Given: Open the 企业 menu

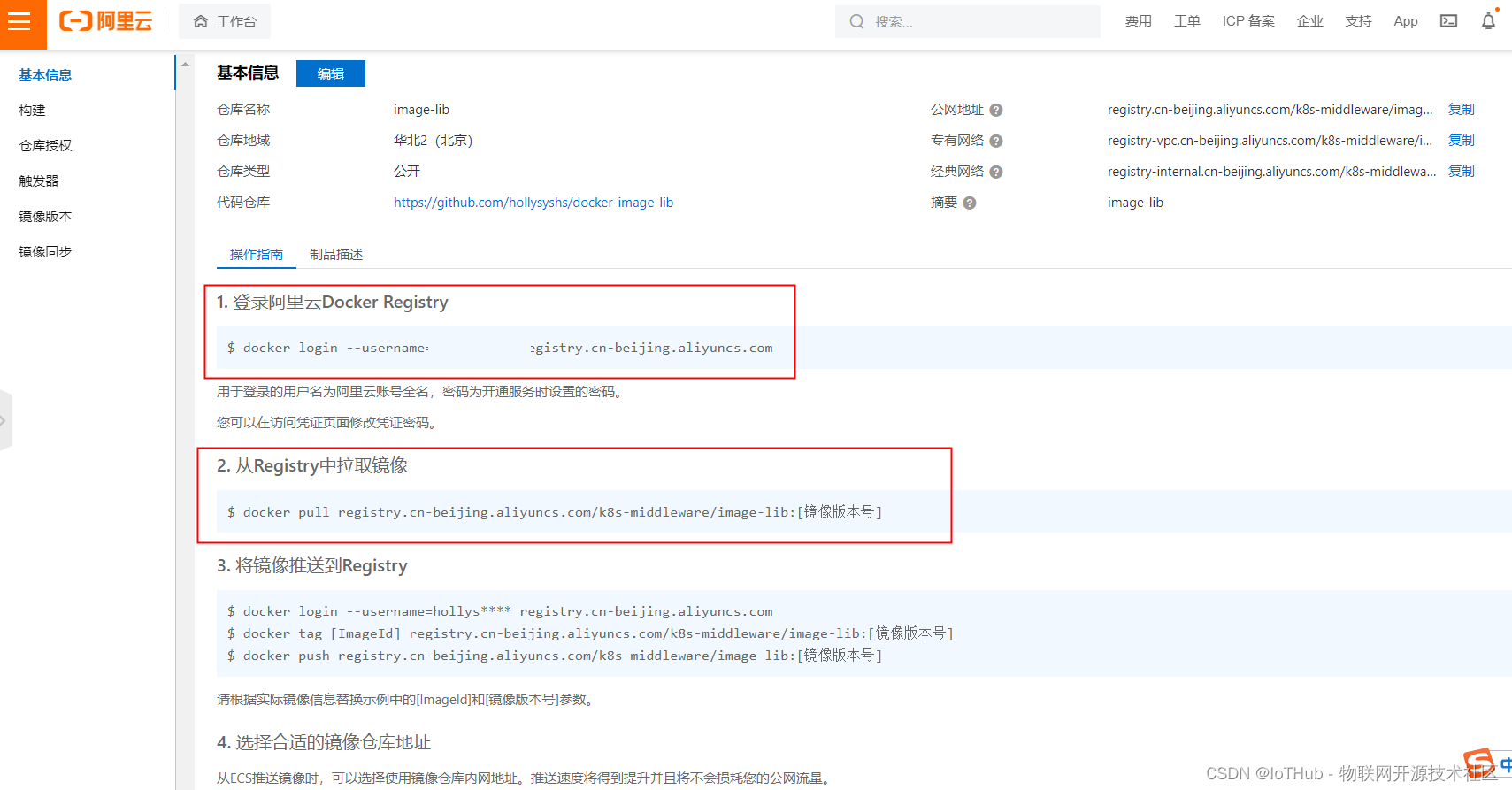Looking at the screenshot, I should pos(1309,21).
